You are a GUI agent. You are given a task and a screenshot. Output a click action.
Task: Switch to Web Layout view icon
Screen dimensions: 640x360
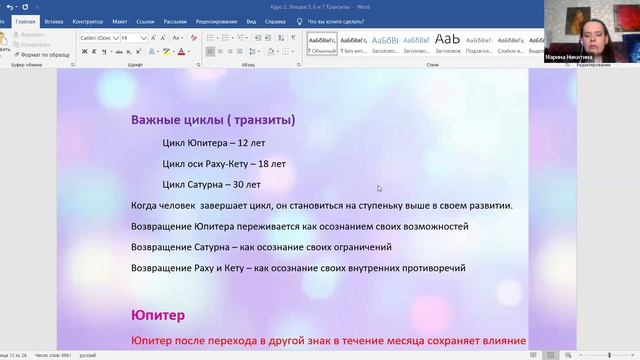[568, 355]
